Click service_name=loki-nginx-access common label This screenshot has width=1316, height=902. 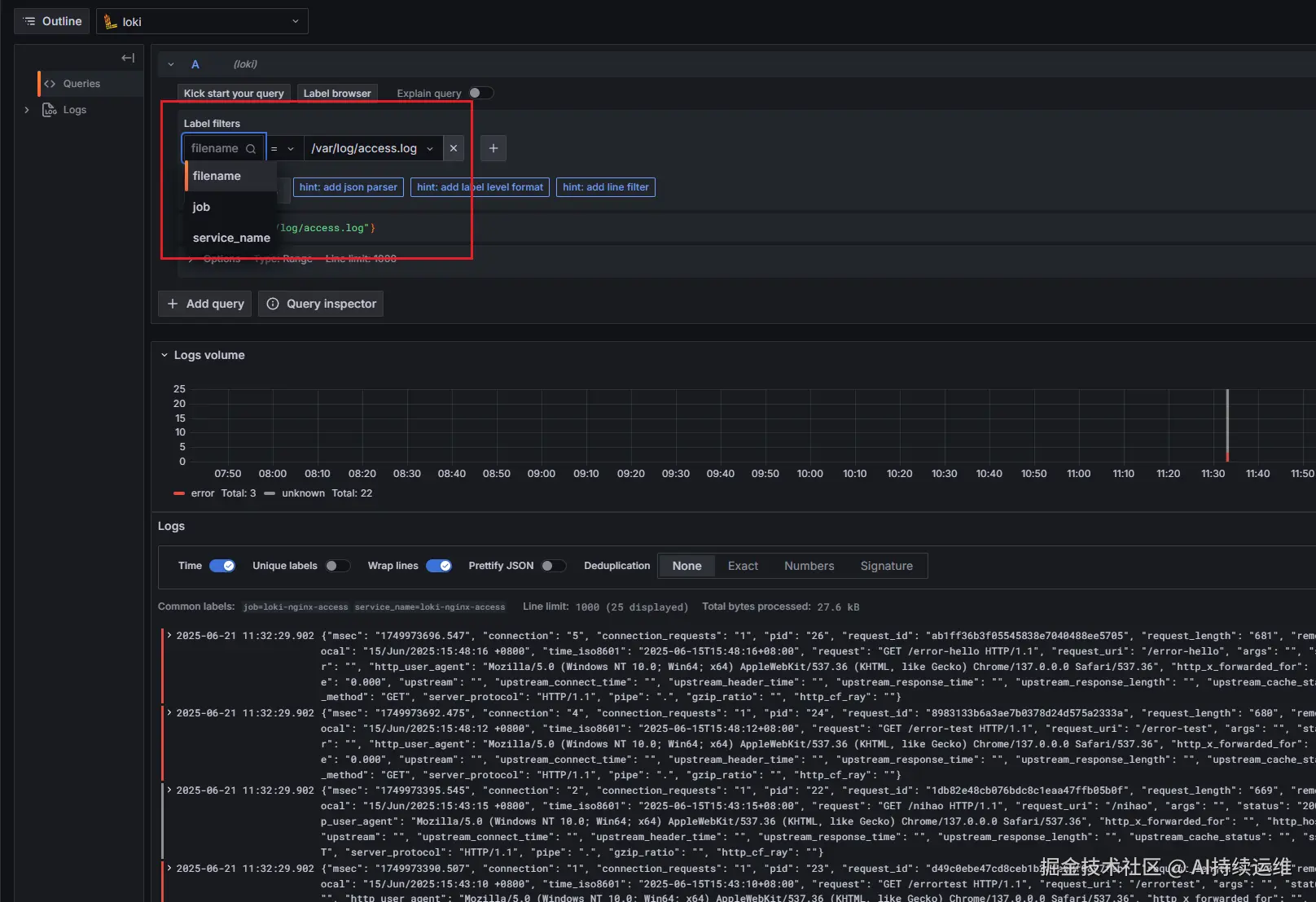point(430,607)
